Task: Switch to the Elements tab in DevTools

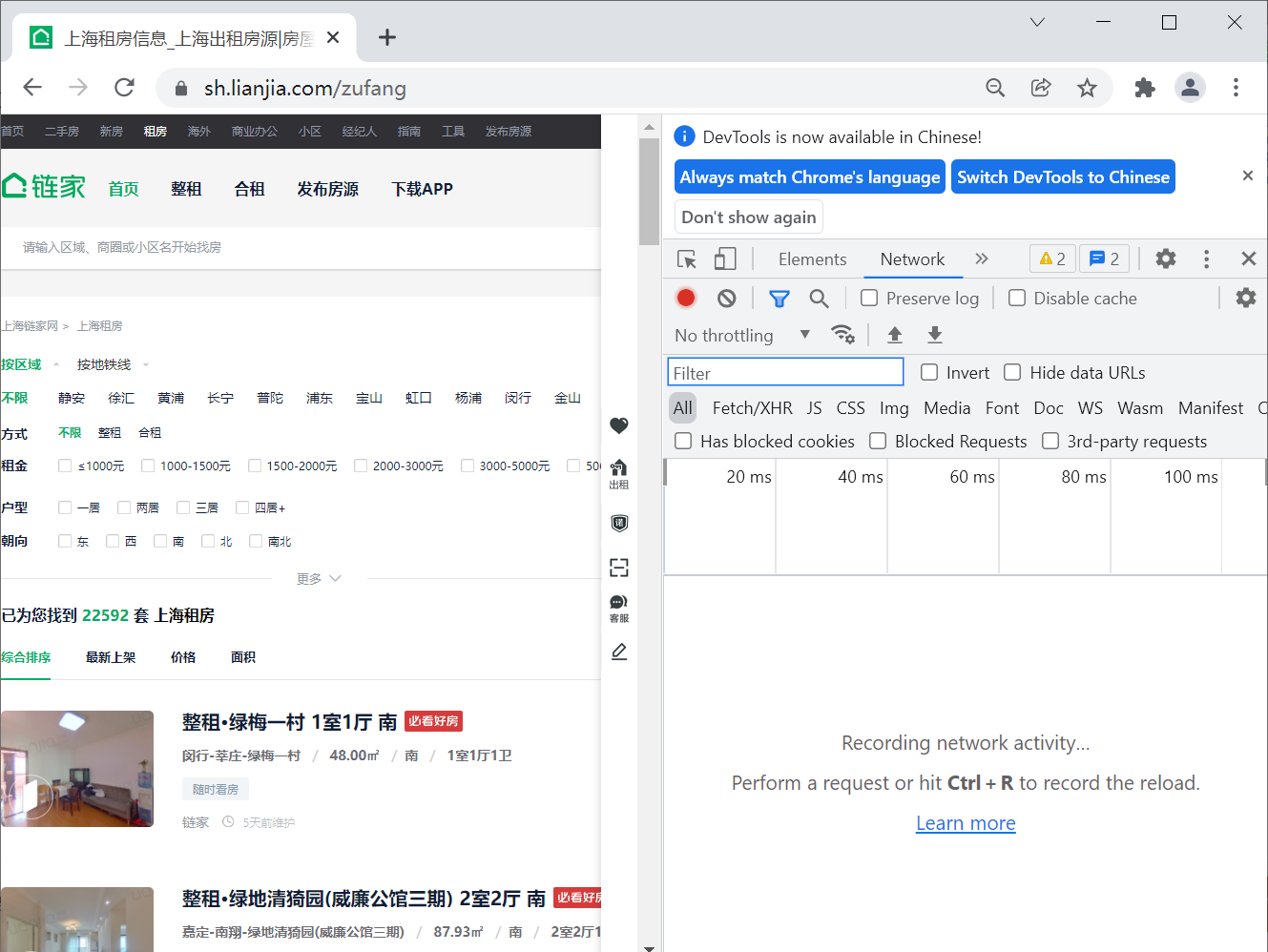Action: (812, 259)
